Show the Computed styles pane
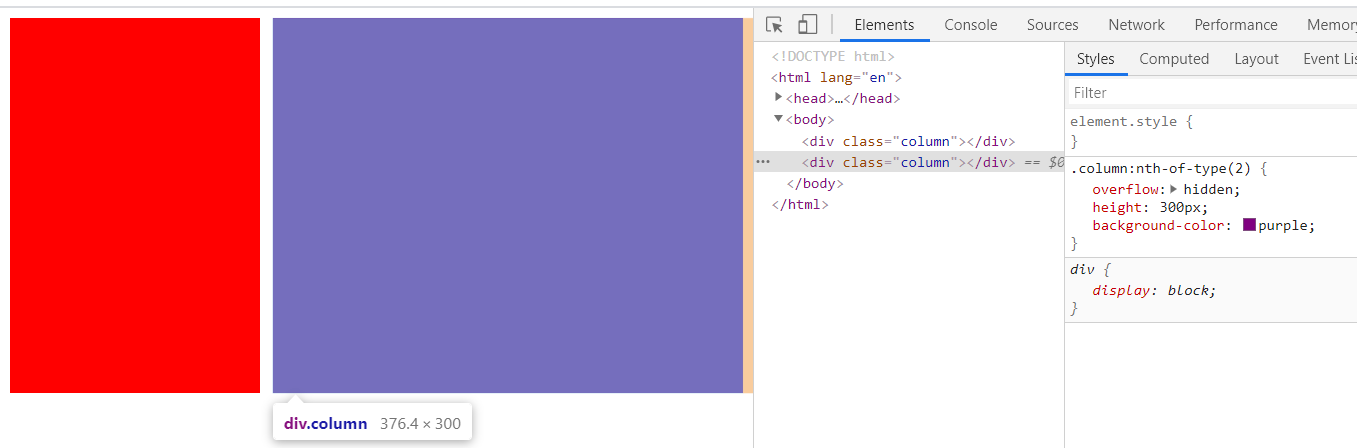1357x448 pixels. (1174, 59)
